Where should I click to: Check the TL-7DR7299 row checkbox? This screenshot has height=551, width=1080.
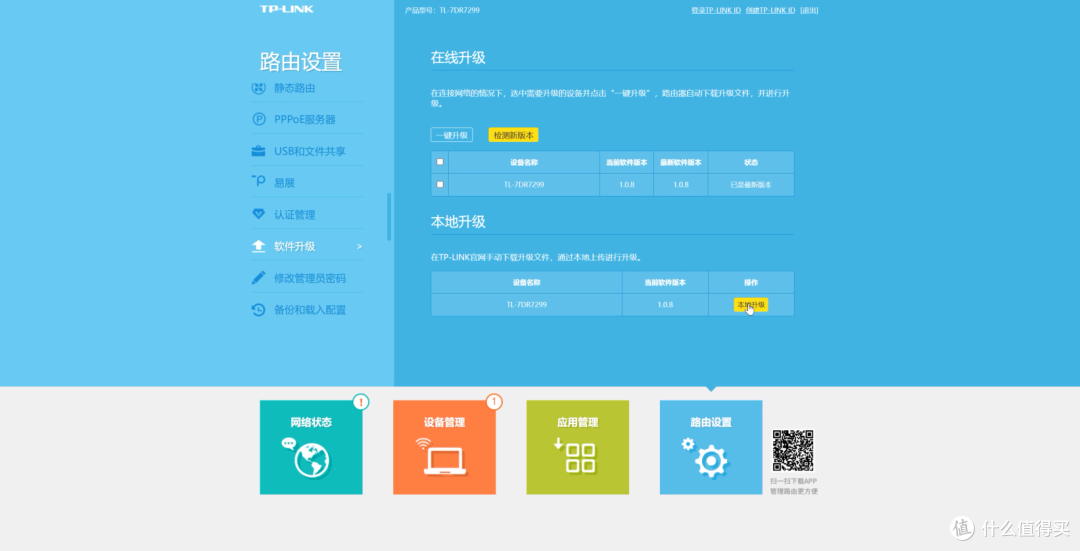[x=440, y=185]
